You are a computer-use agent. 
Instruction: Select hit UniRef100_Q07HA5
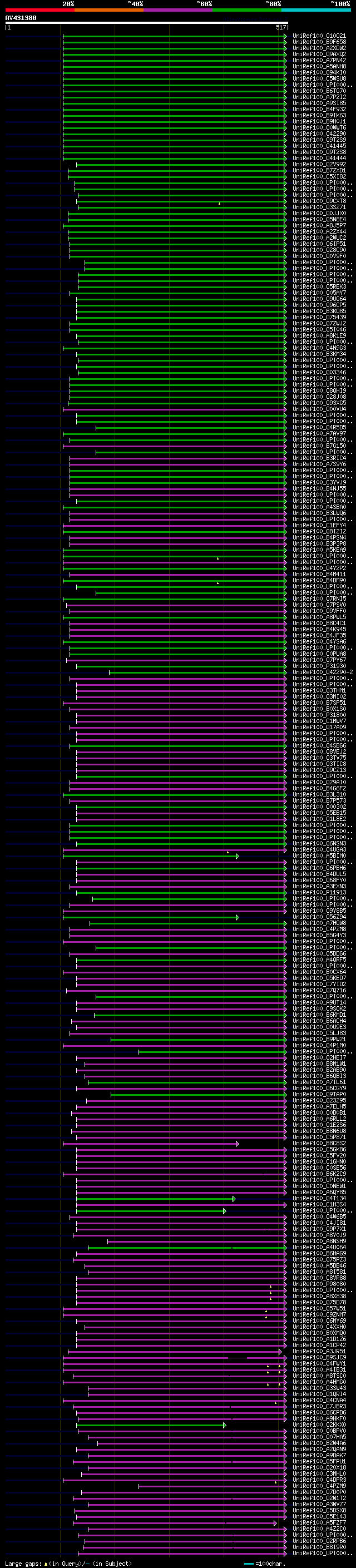[x=319, y=1437]
